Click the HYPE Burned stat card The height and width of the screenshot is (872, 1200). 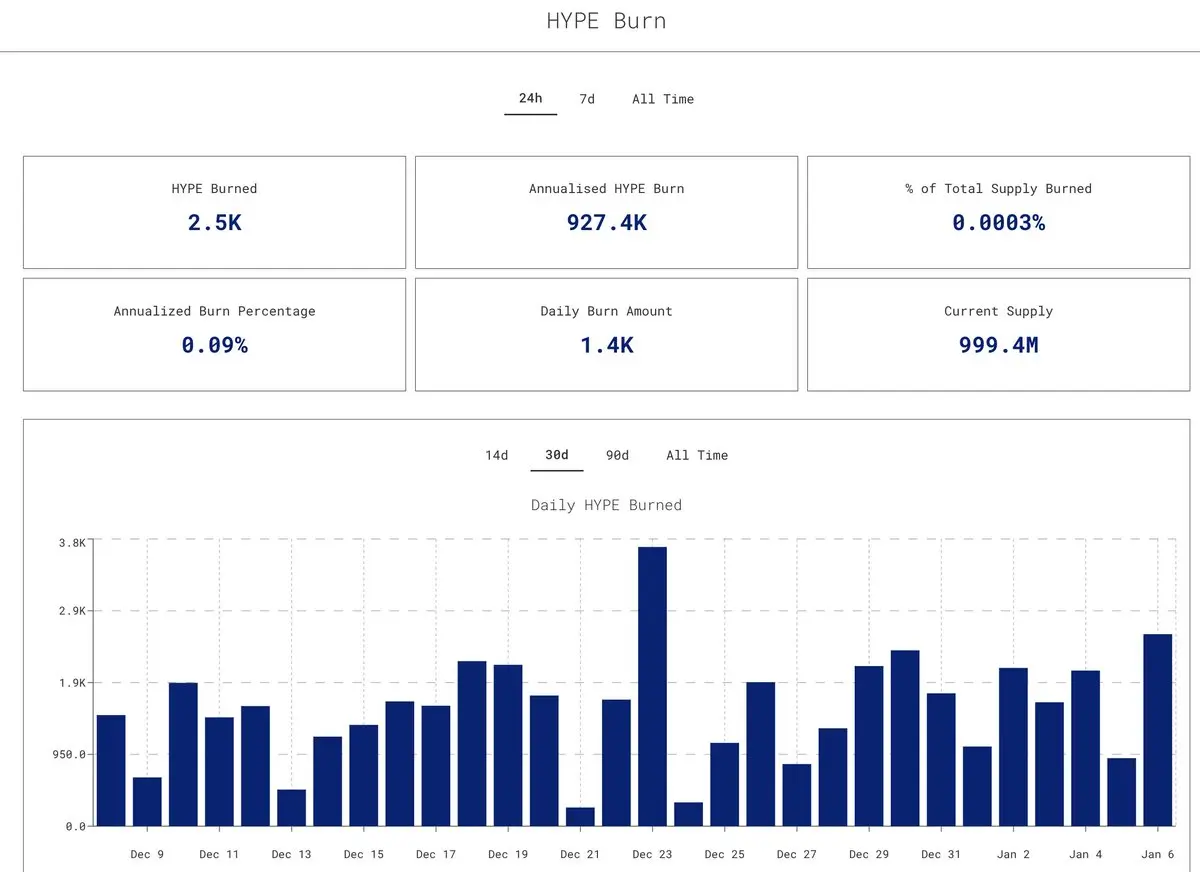(x=214, y=212)
